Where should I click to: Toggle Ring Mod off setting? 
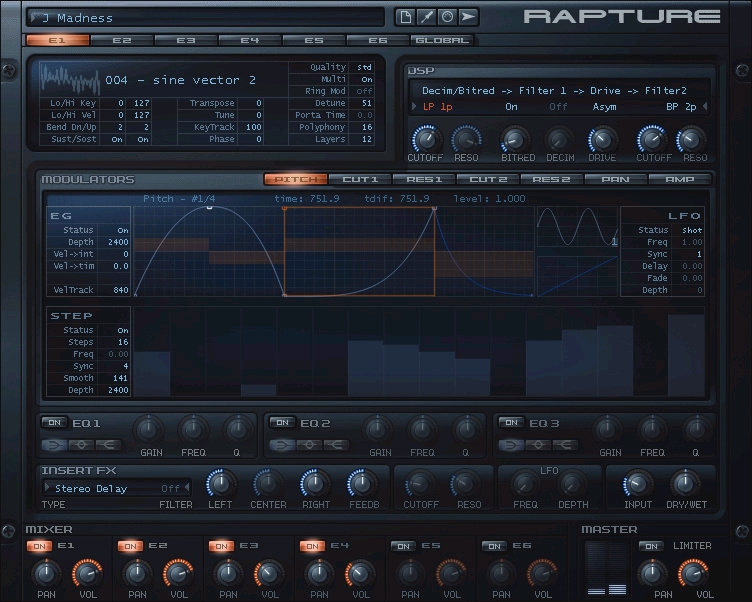364,91
